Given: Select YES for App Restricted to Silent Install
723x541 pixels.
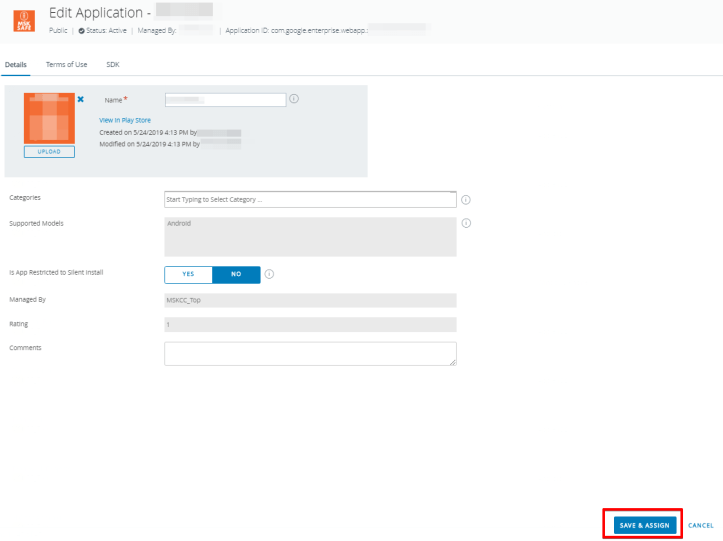Looking at the screenshot, I should 188,274.
